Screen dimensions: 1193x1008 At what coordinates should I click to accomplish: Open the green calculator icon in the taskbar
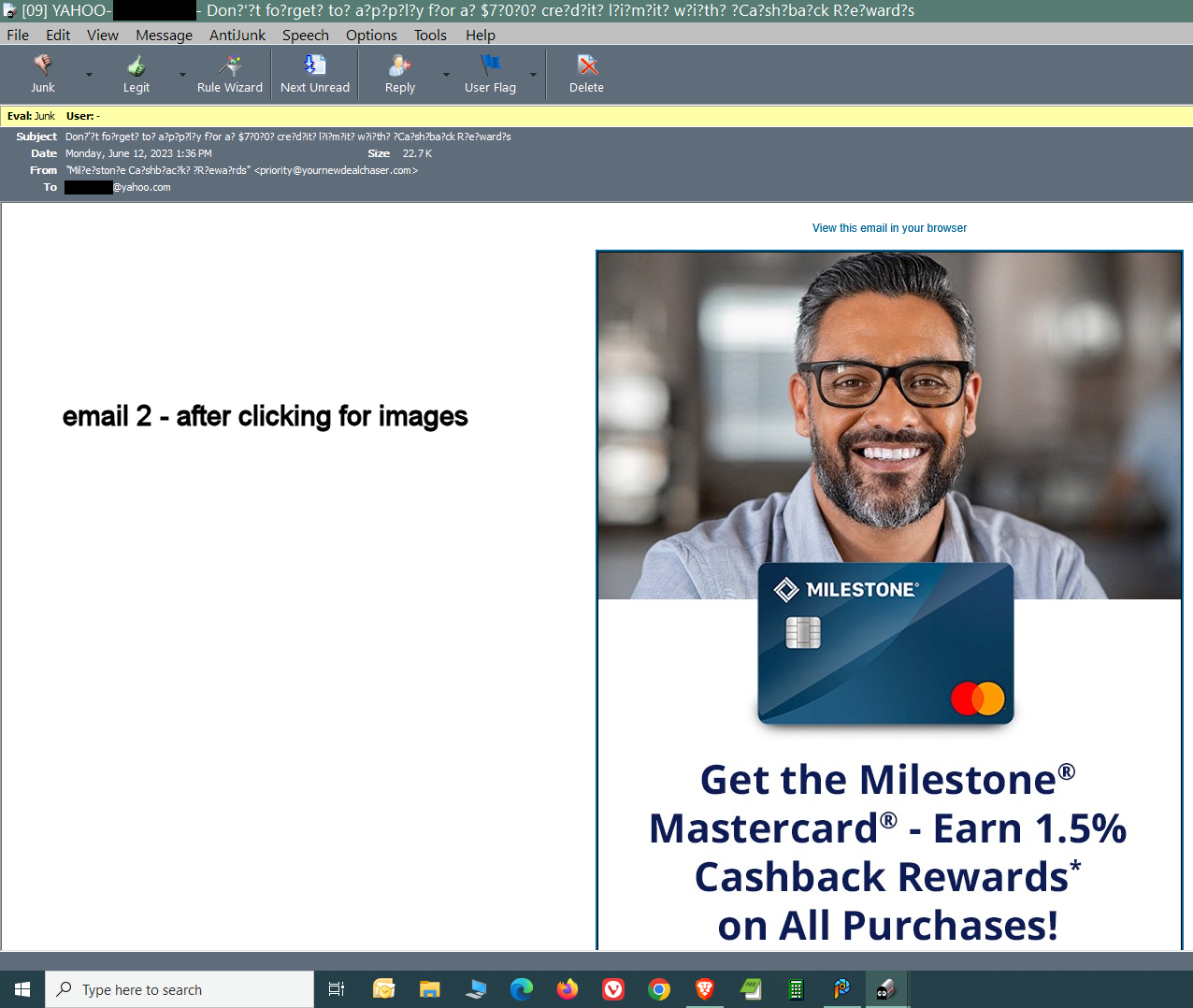(797, 989)
